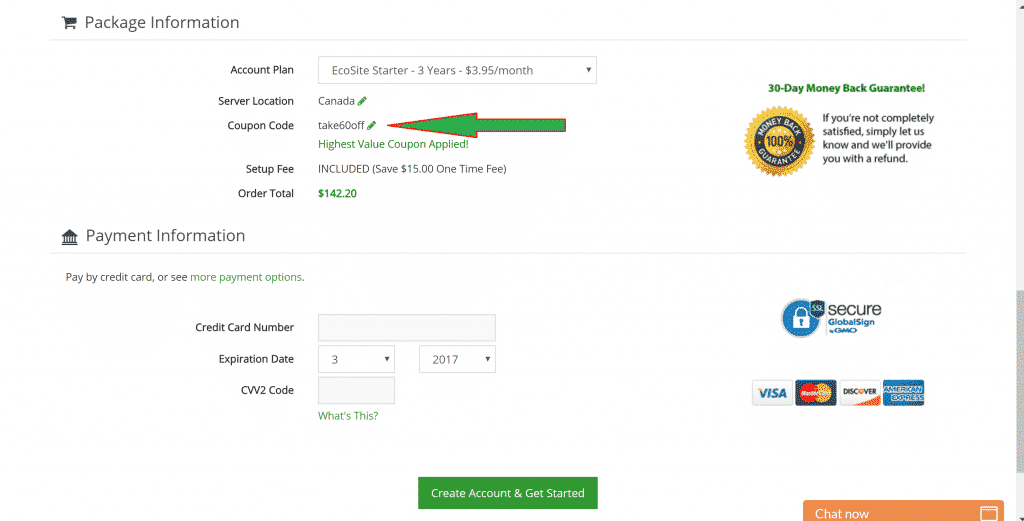Open the Chat now widget
The width and height of the screenshot is (1024, 521).
point(903,511)
